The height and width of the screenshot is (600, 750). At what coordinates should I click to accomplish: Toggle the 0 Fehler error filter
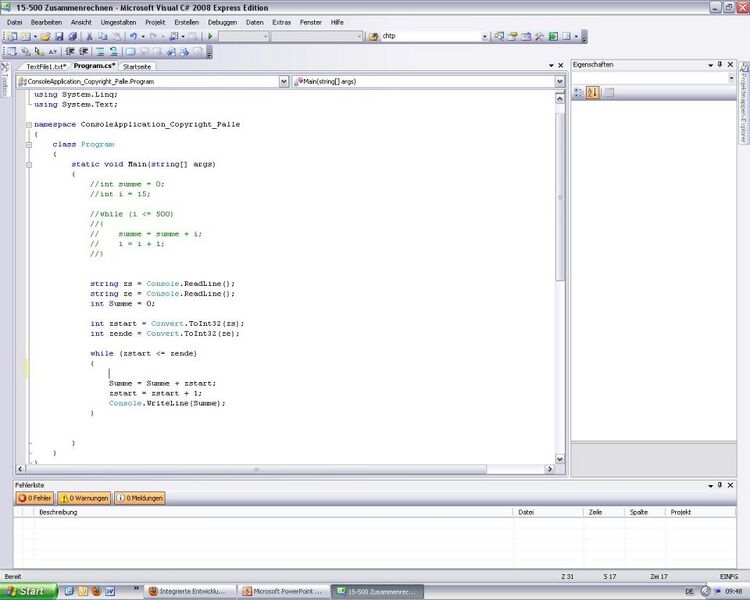(x=34, y=498)
